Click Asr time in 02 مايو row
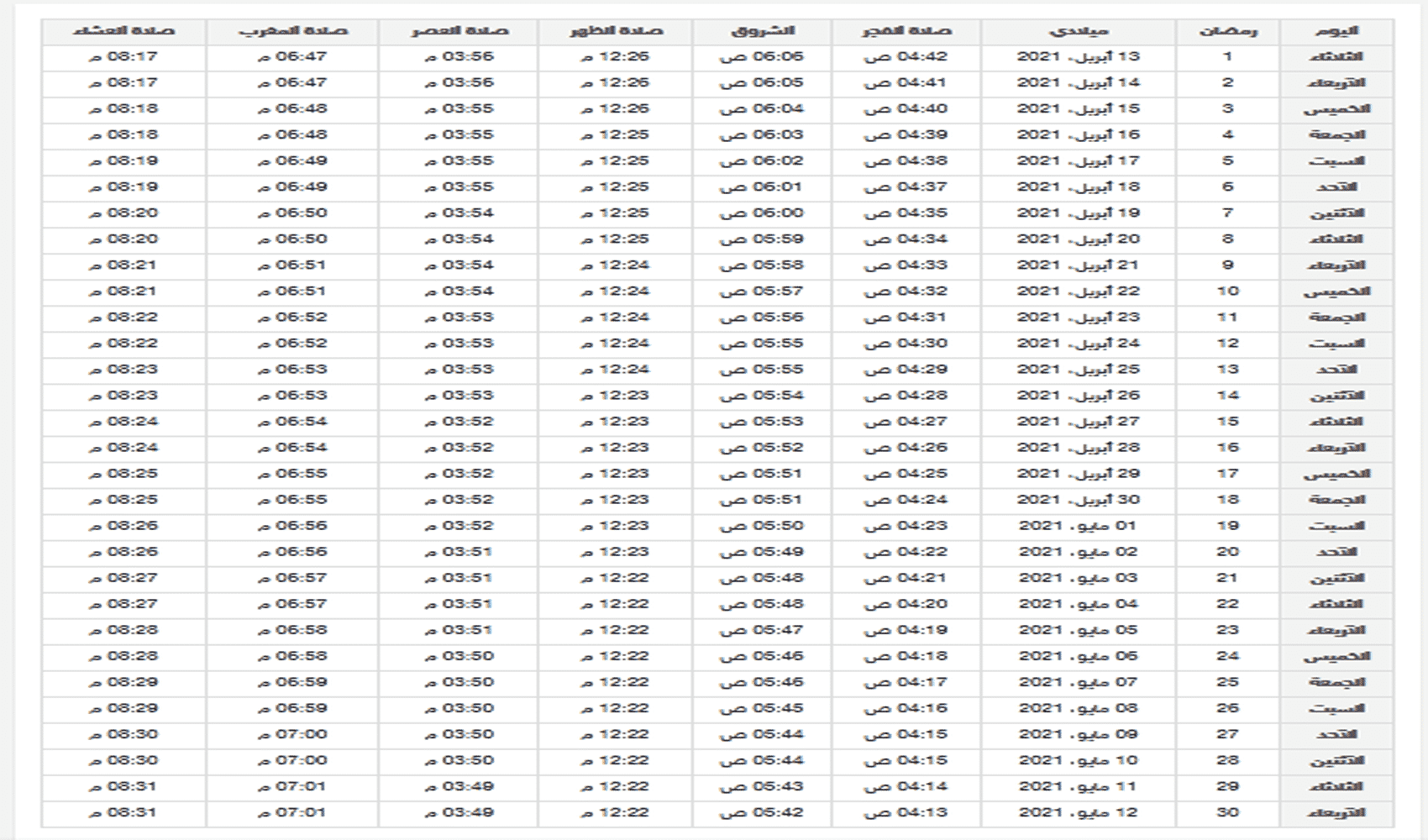1428x840 pixels. 458,552
